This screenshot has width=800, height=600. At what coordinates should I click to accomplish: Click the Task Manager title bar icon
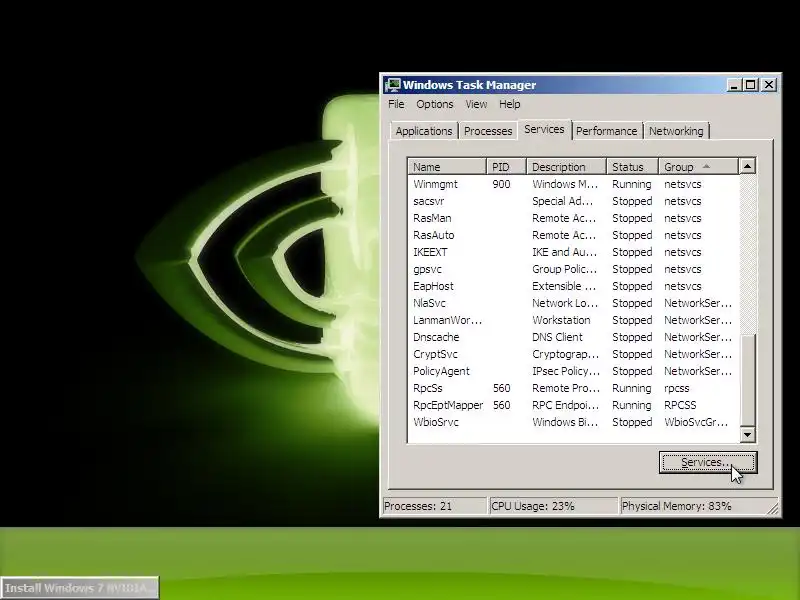pyautogui.click(x=393, y=85)
